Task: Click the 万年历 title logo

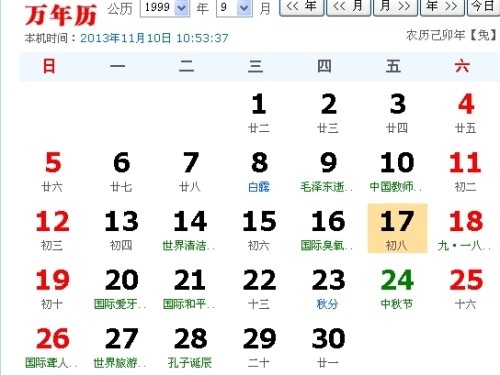Action: pos(61,15)
